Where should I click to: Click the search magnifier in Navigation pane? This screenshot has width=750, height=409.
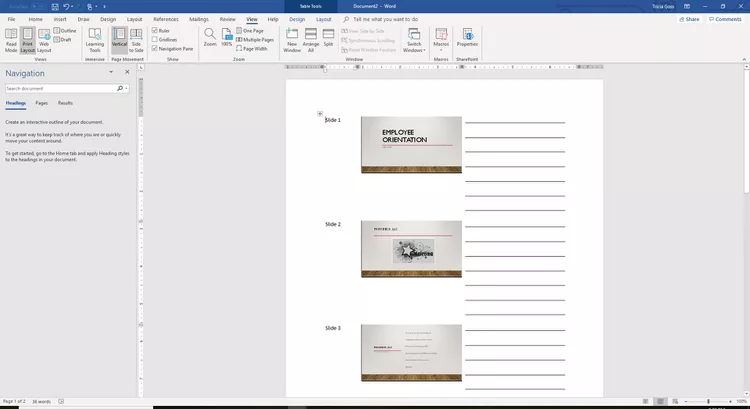(120, 88)
